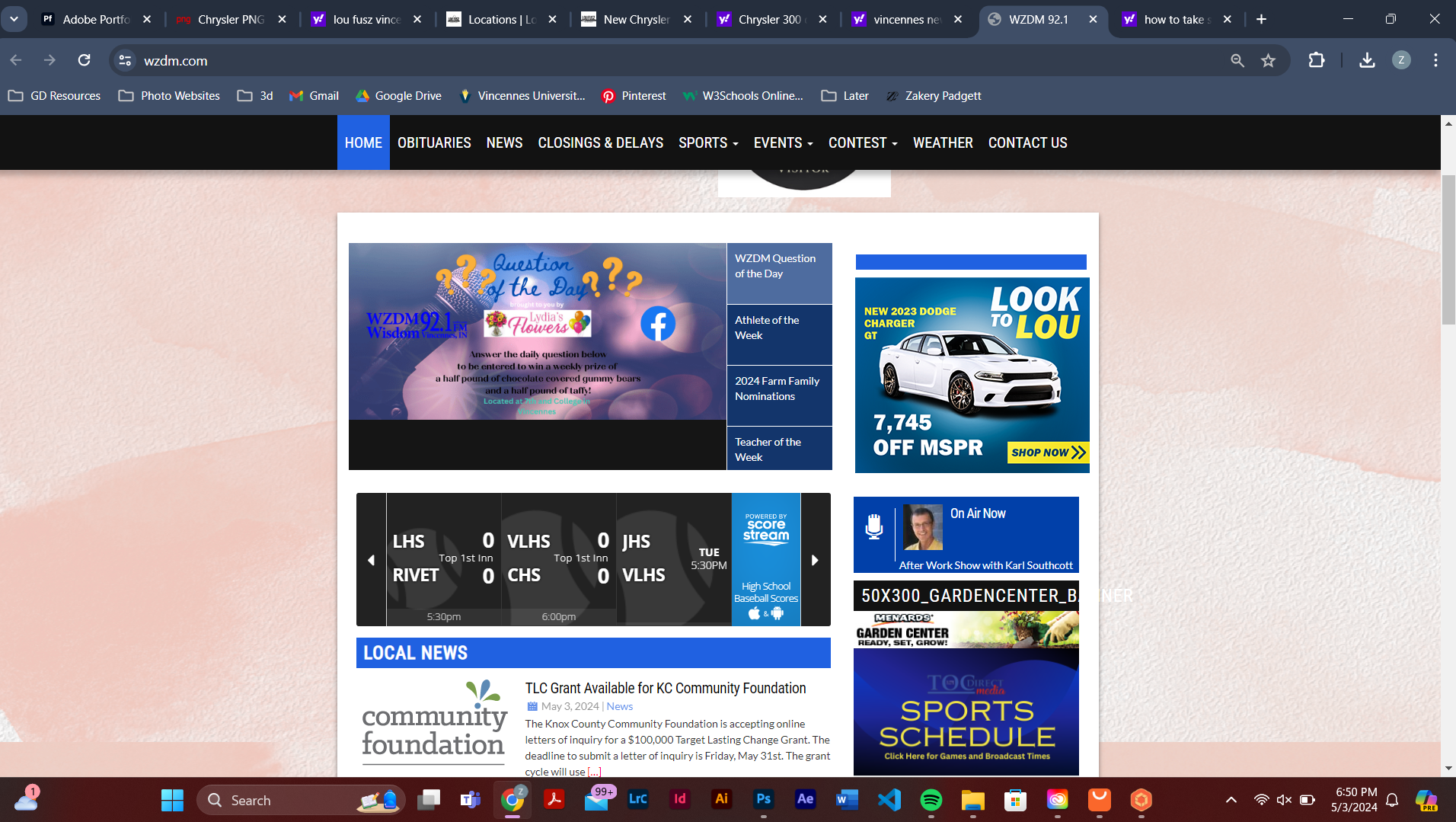The height and width of the screenshot is (822, 1456).
Task: View site information icon next to URL
Action: pos(126,60)
